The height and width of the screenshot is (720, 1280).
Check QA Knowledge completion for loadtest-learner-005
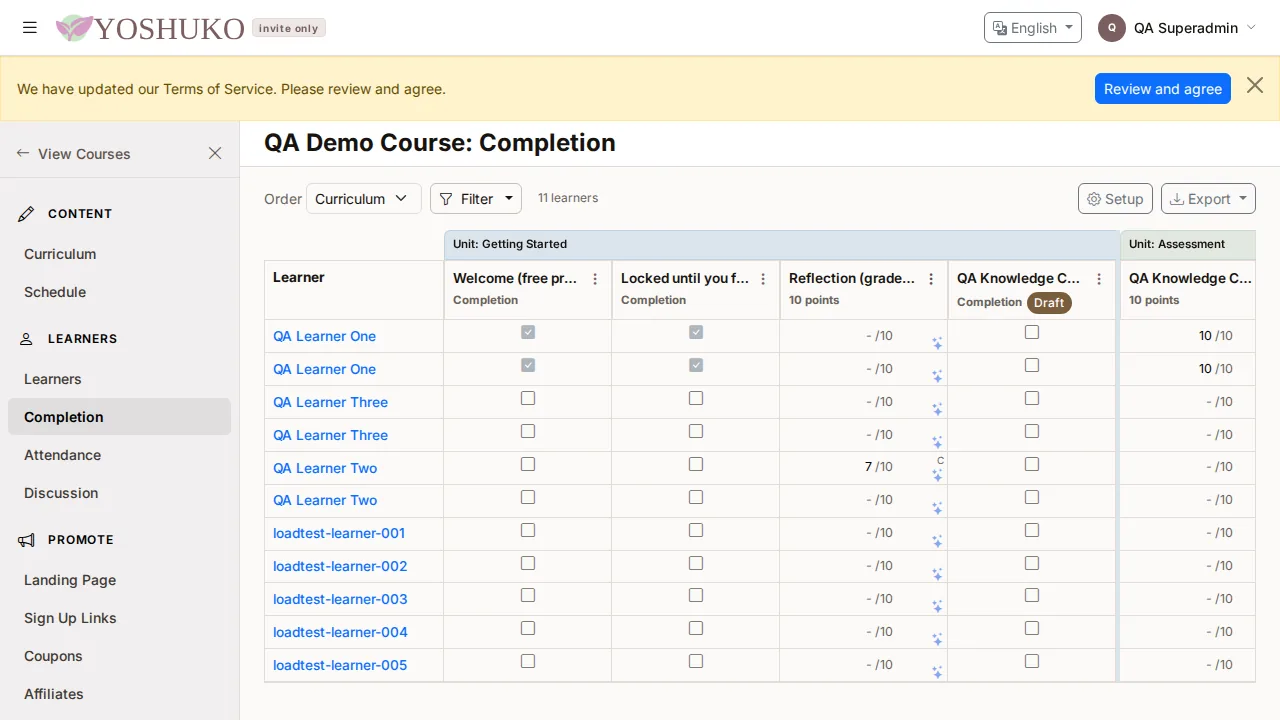pos(1032,661)
